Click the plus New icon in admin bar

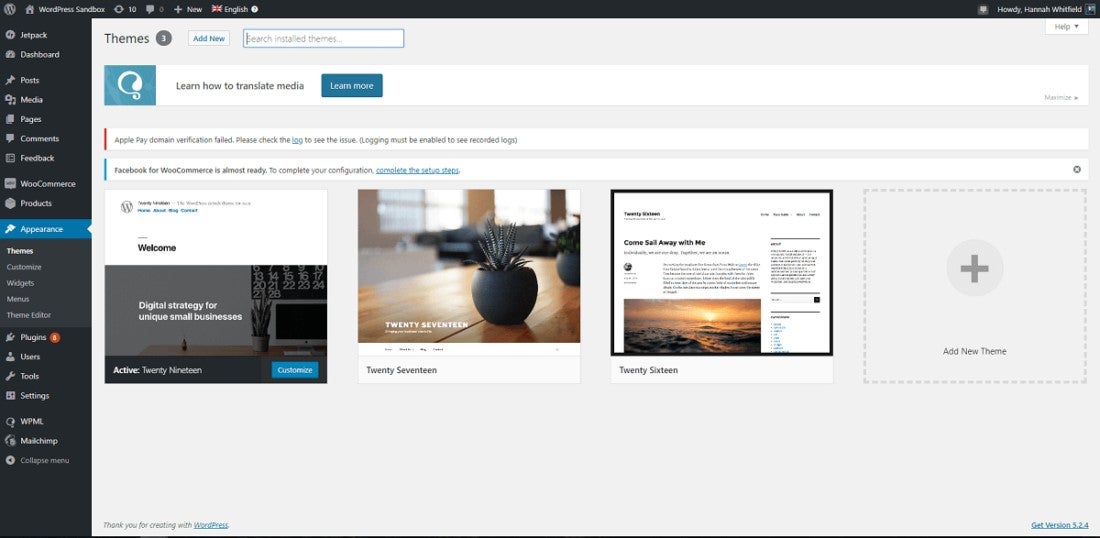click(x=177, y=9)
